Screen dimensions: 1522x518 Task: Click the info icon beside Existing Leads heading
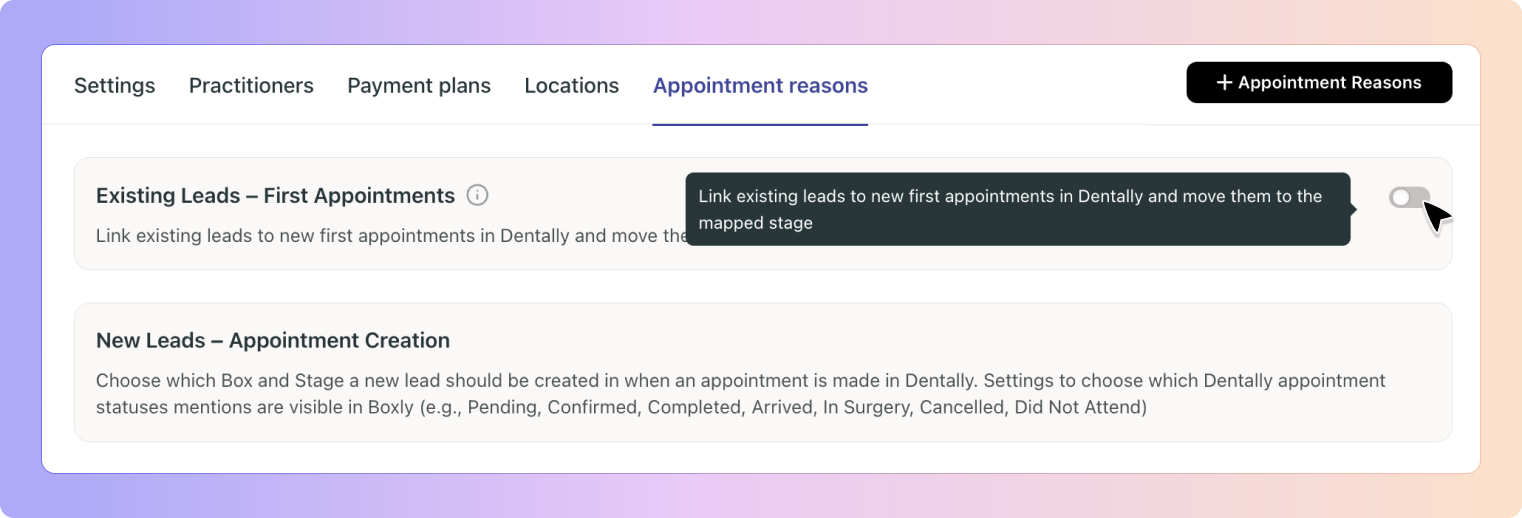pos(478,196)
